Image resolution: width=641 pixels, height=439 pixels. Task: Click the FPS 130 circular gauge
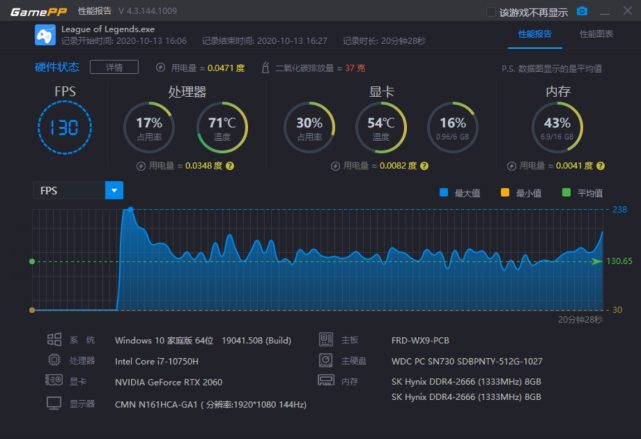(65, 128)
